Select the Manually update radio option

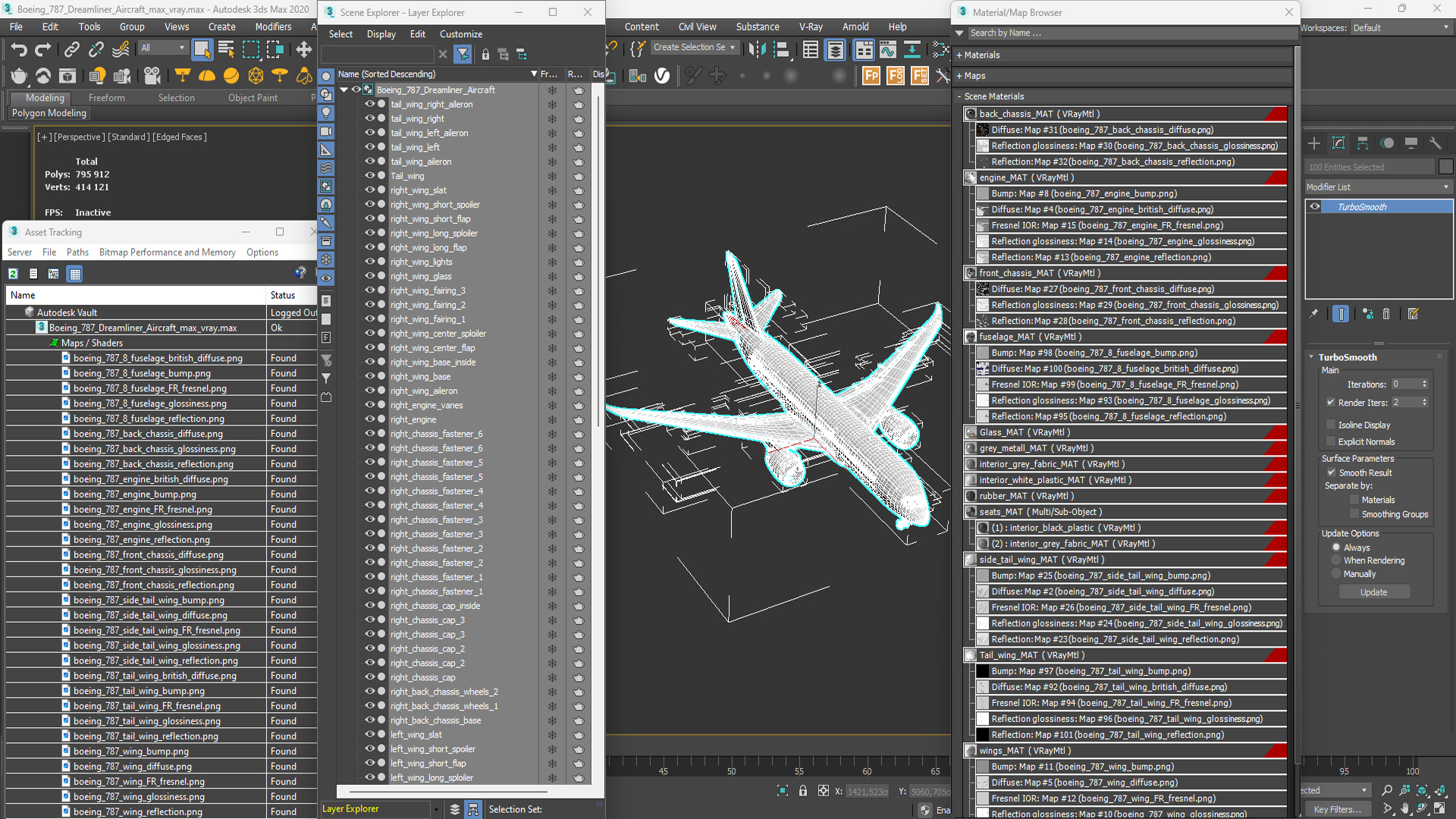1336,574
